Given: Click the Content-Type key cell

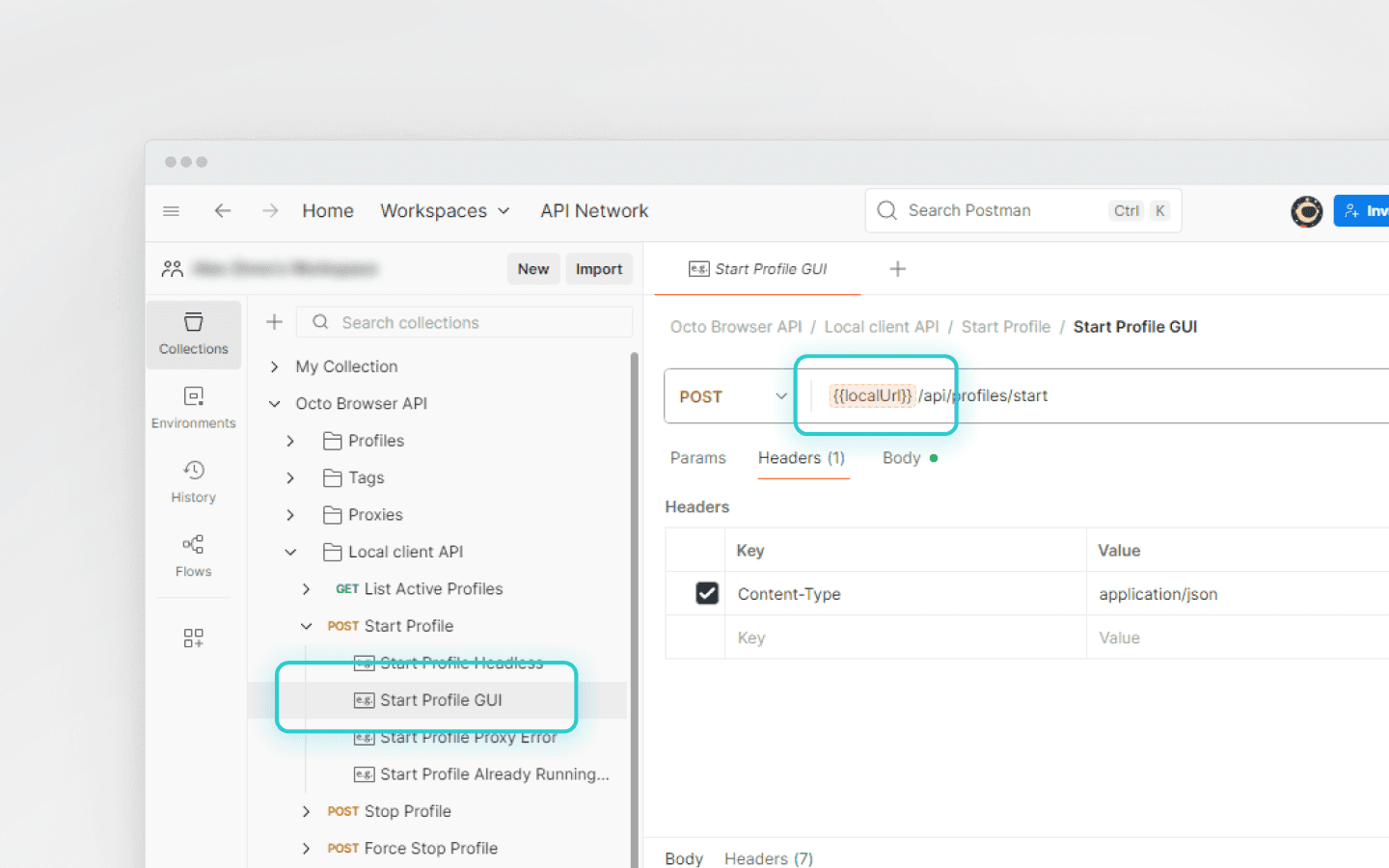Looking at the screenshot, I should point(905,594).
